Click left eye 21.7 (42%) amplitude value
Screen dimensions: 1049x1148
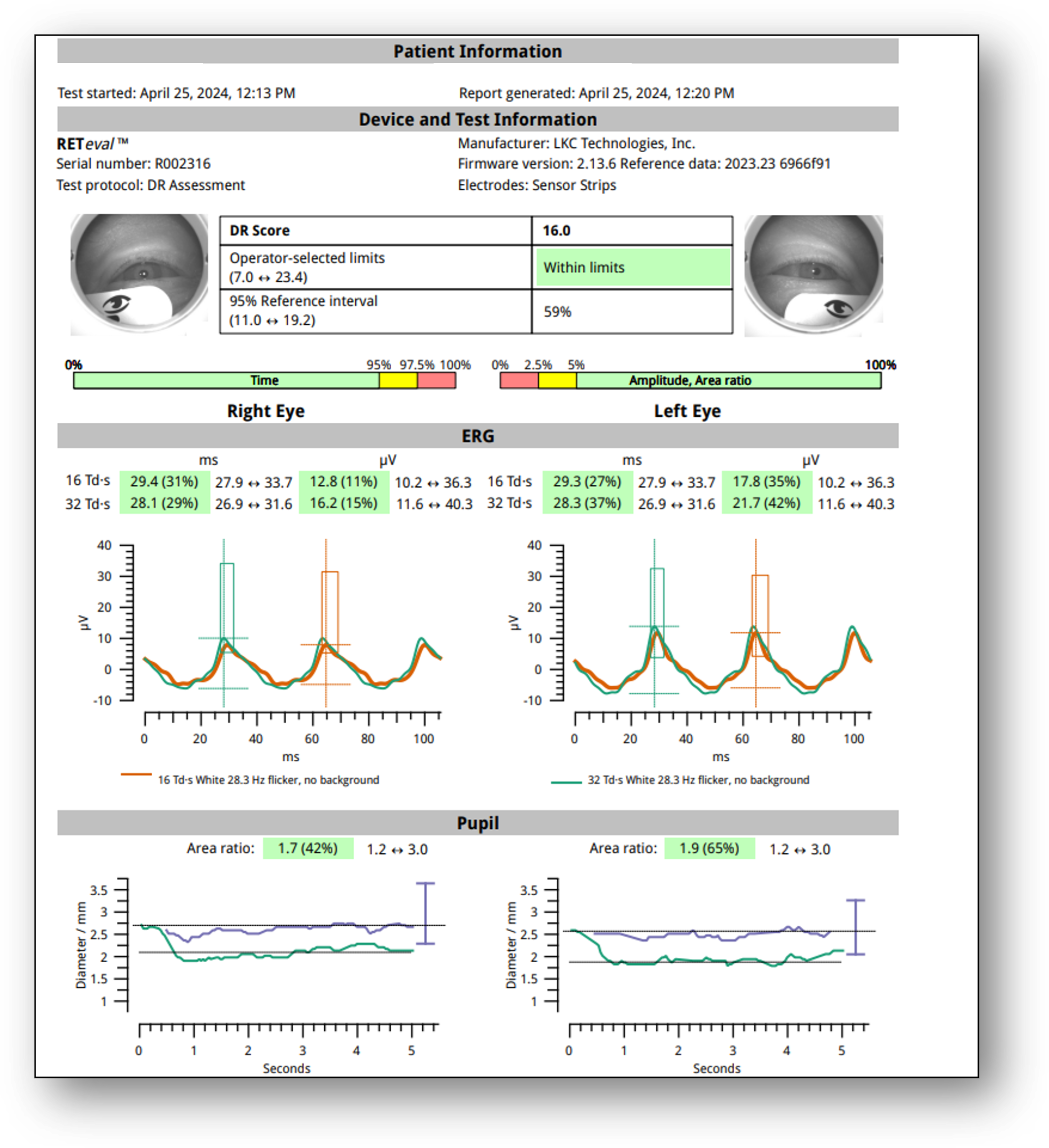point(766,504)
